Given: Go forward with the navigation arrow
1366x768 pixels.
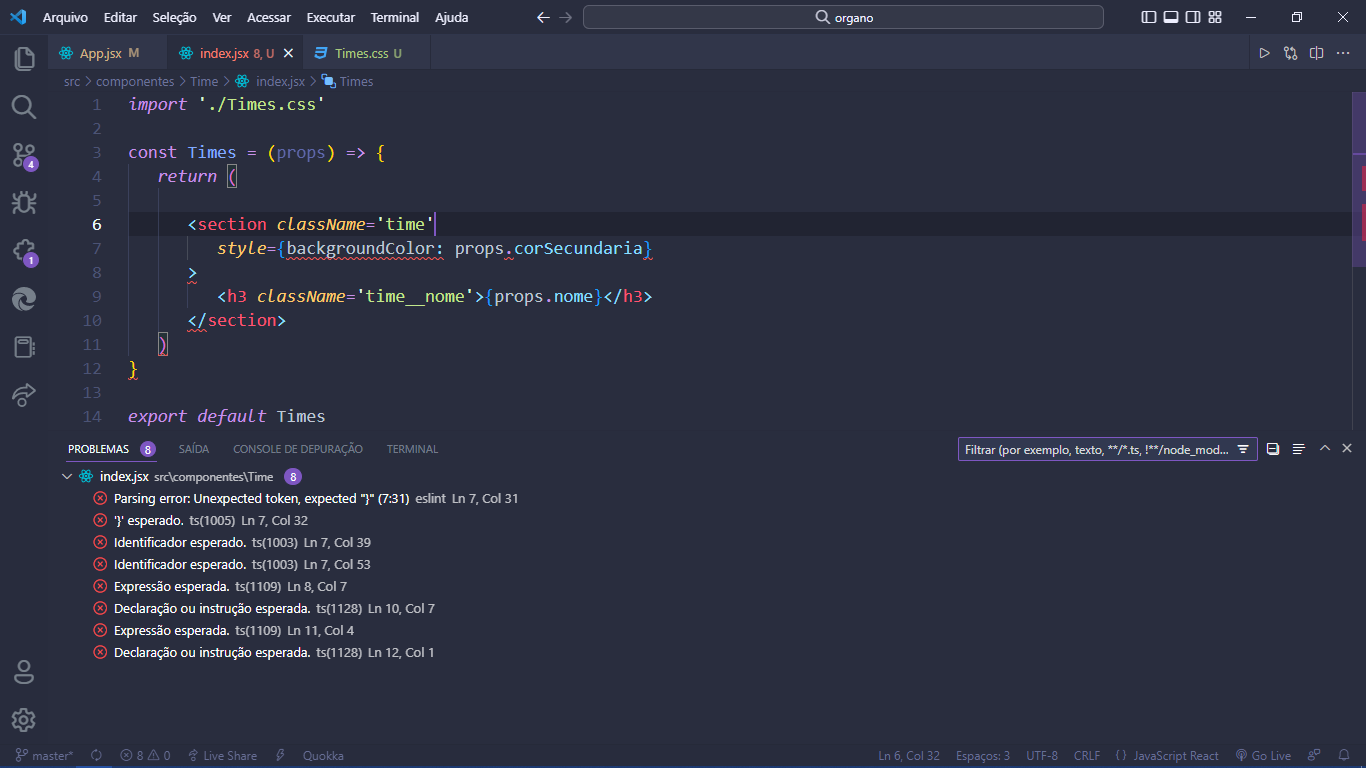Looking at the screenshot, I should tap(567, 17).
